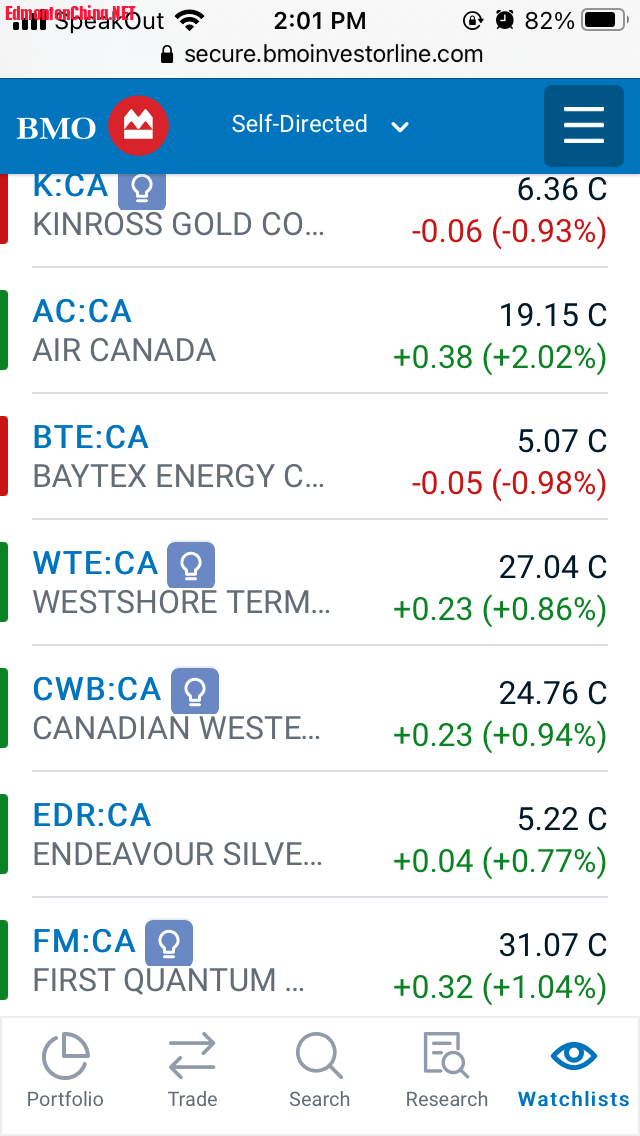Open the AC:CA ticker link
Image resolution: width=640 pixels, height=1136 pixels.
tap(82, 311)
